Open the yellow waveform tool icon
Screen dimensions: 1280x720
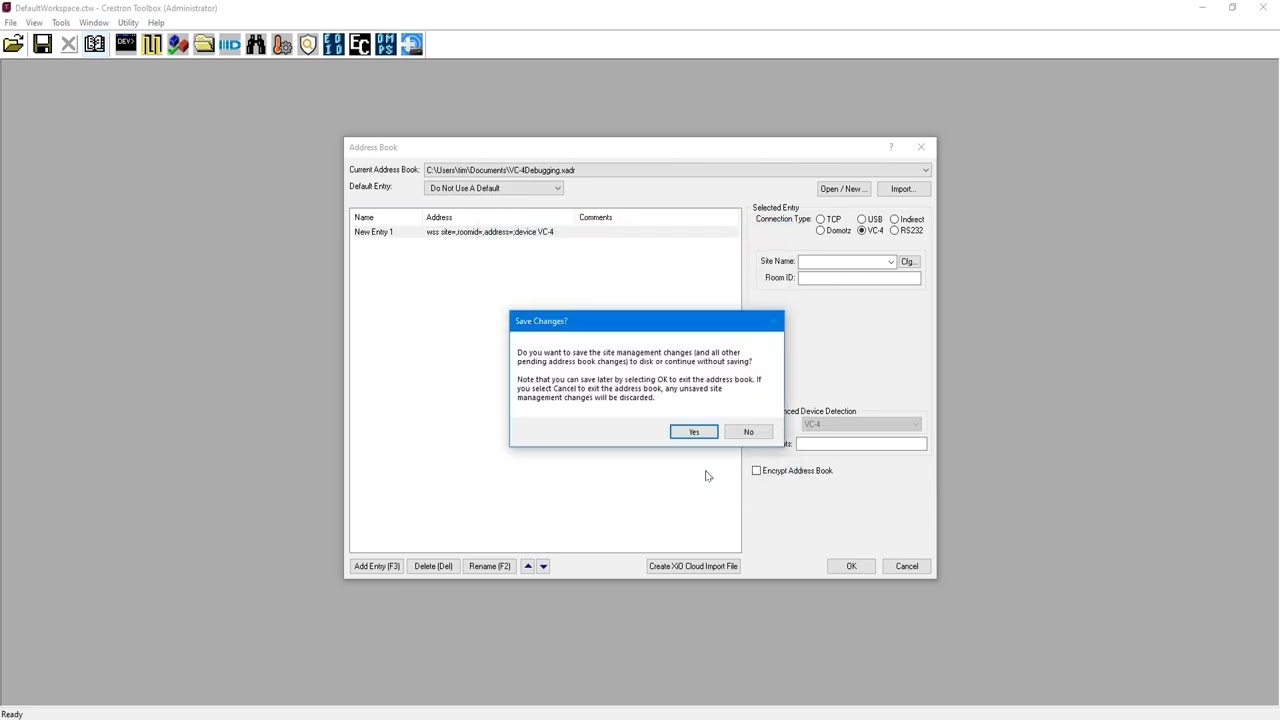coord(152,44)
